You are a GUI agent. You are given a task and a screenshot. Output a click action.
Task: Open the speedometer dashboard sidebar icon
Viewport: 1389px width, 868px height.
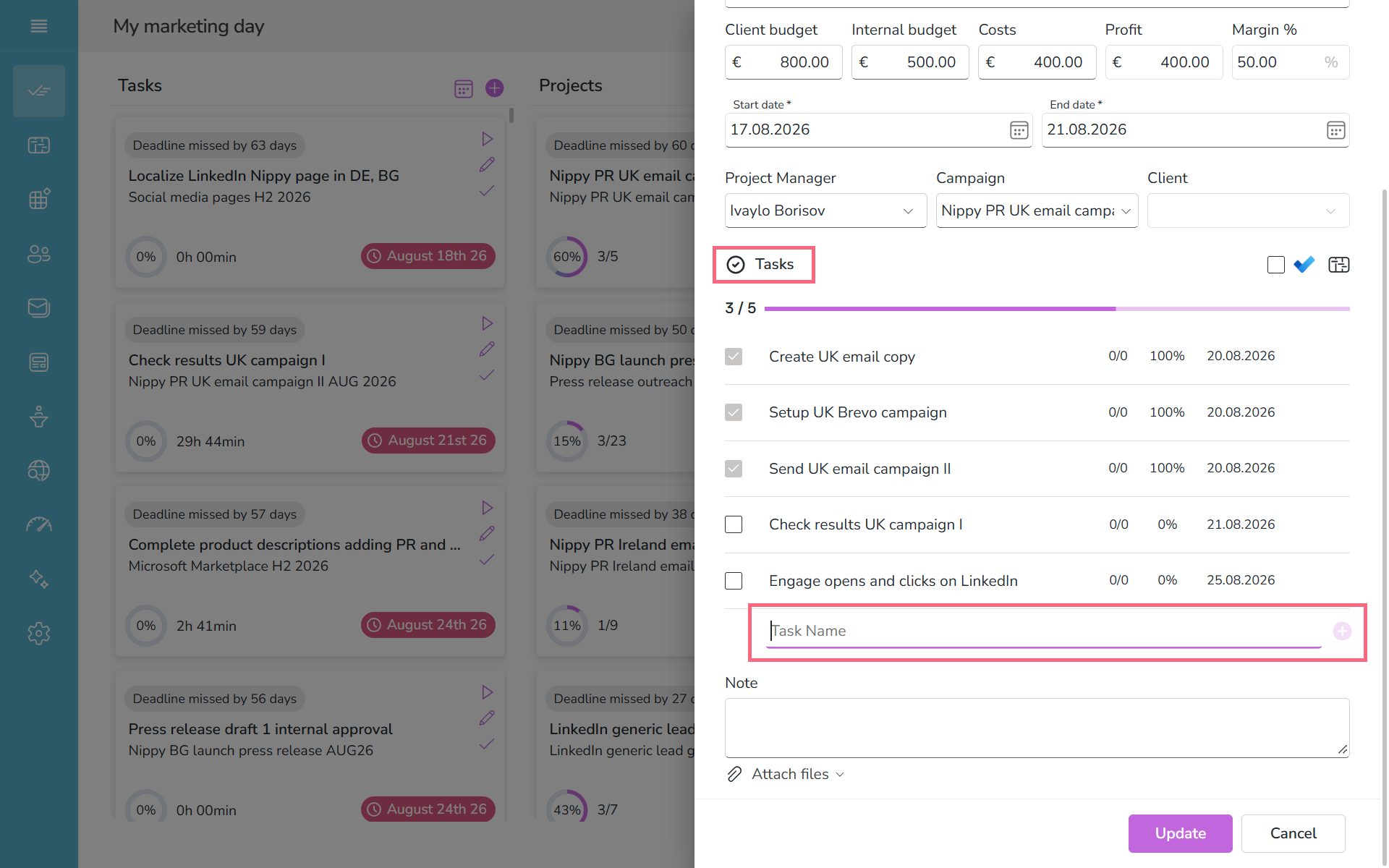pos(39,525)
